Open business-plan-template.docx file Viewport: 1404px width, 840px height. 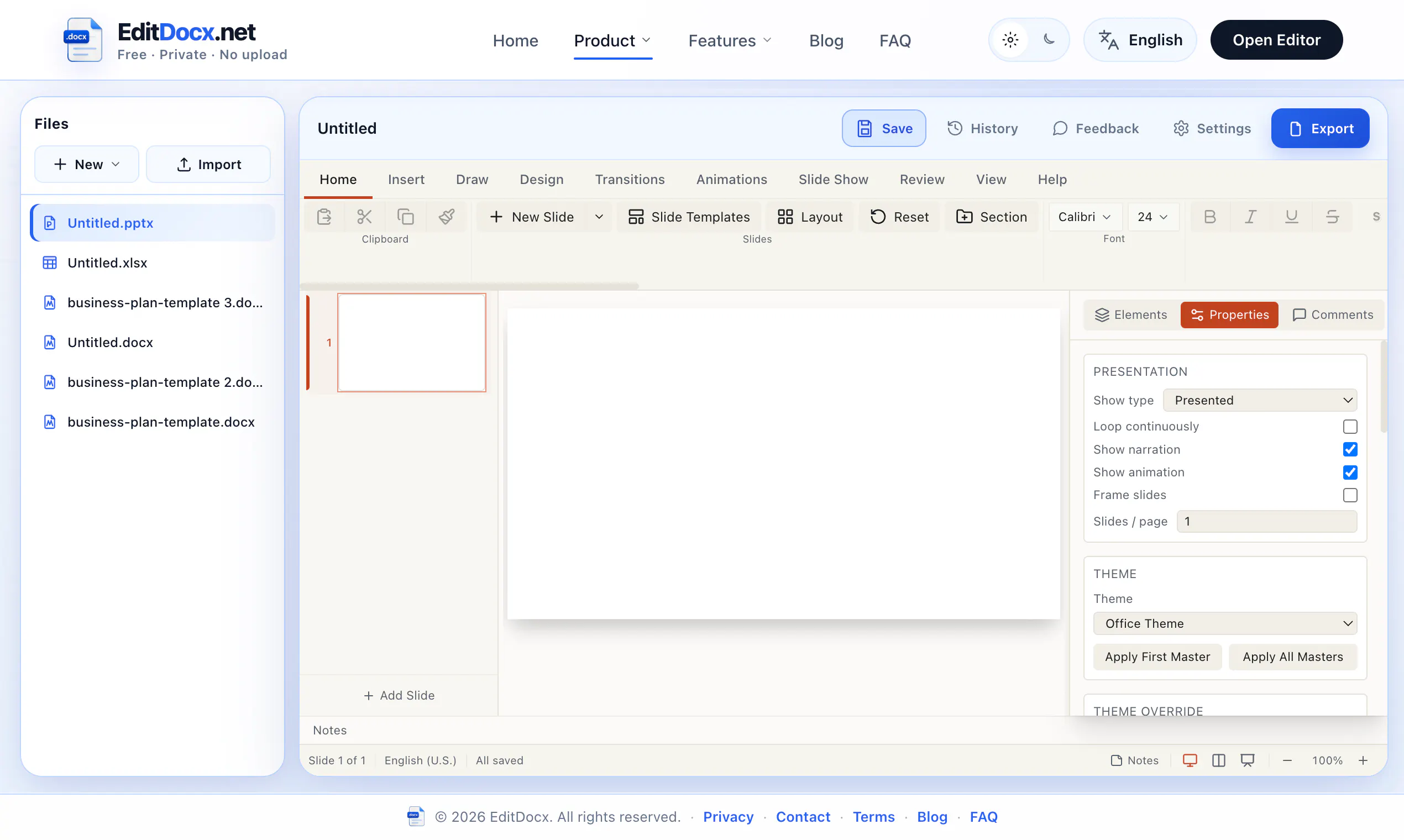click(153, 422)
